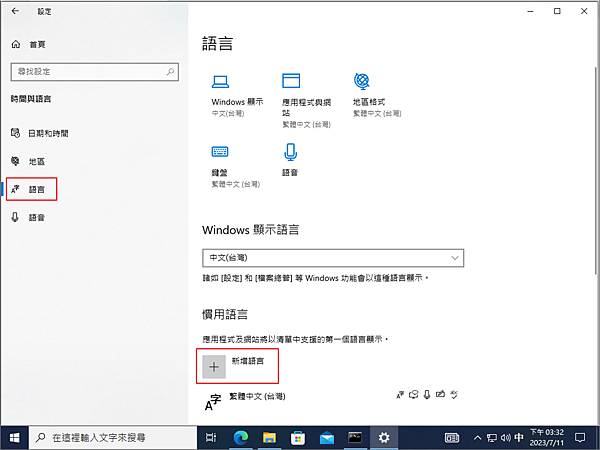
Task: Click the spell-check icon for 繁體中文
Action: (x=454, y=395)
